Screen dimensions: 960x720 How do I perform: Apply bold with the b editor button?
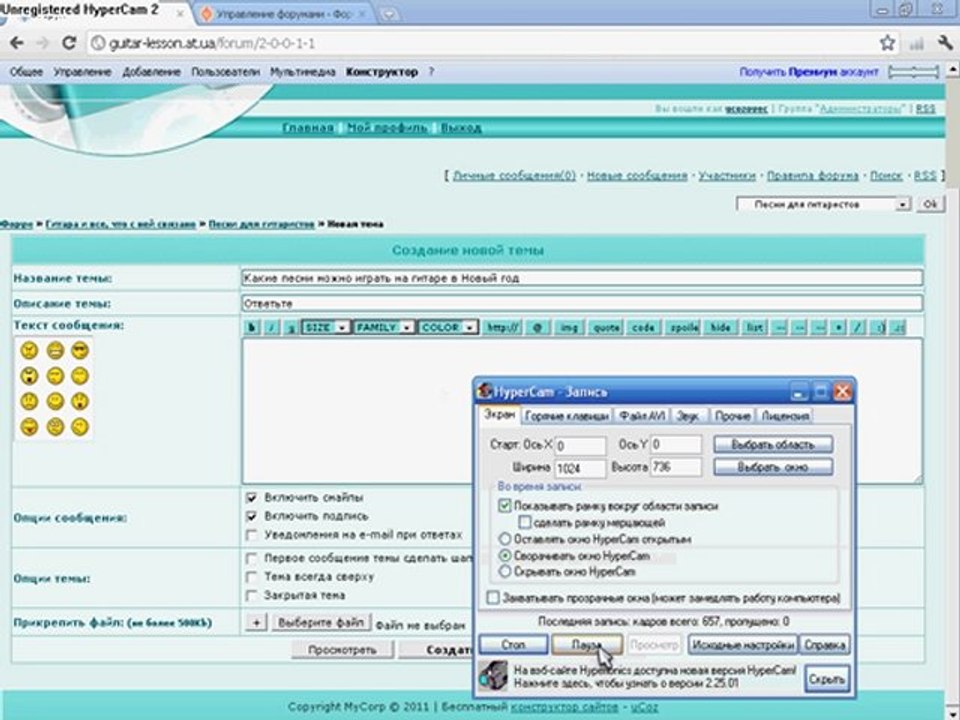(252, 328)
